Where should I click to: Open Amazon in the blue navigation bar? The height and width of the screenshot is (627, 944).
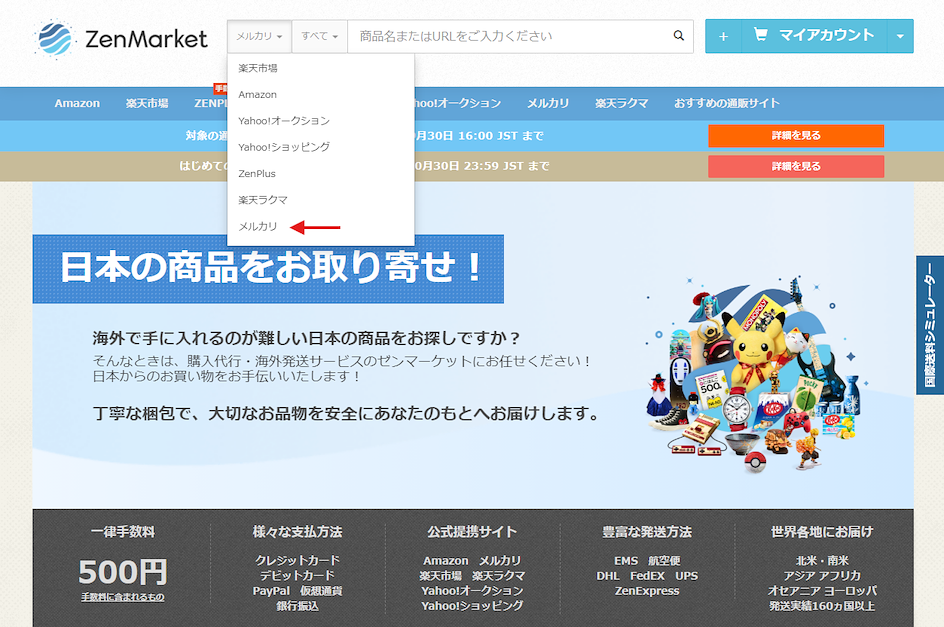pyautogui.click(x=77, y=103)
